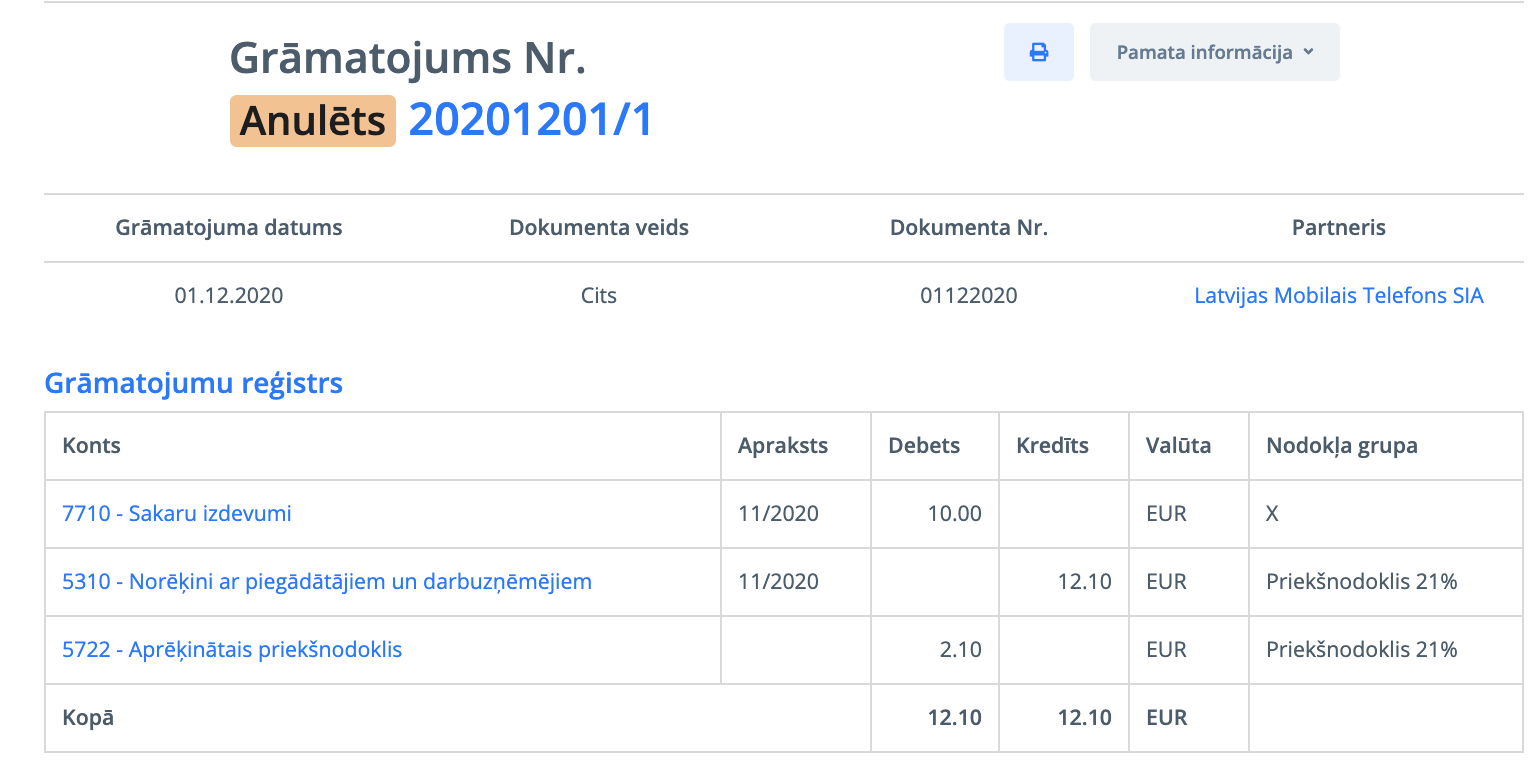The width and height of the screenshot is (1538, 764).
Task: Click the Nodokļa grupa column header
Action: point(1341,446)
